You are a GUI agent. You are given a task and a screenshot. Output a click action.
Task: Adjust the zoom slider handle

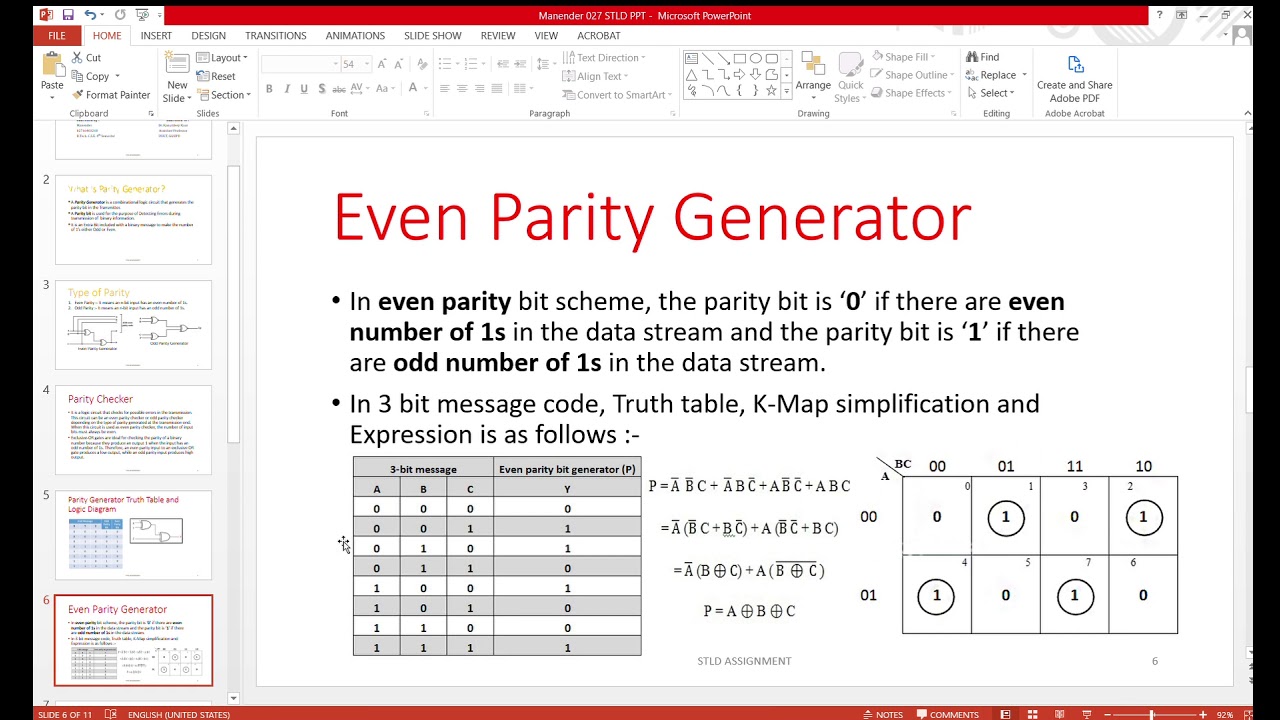(1152, 714)
